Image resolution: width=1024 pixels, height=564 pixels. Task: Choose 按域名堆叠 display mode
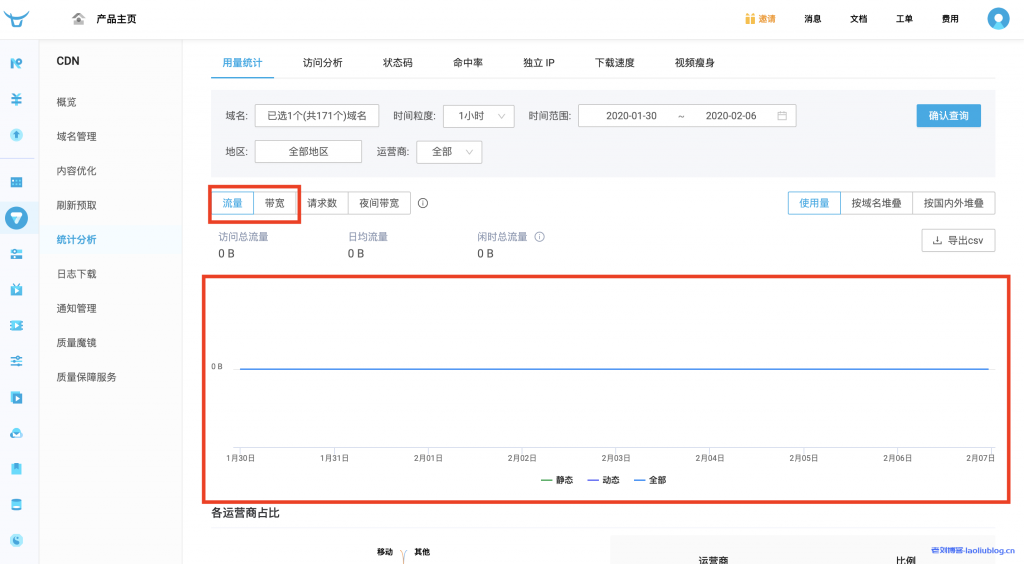pyautogui.click(x=876, y=203)
